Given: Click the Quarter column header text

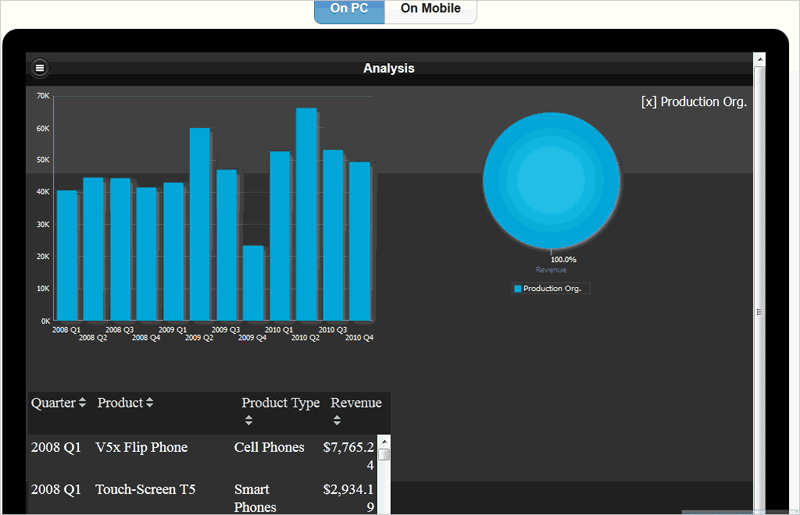Looking at the screenshot, I should tap(53, 403).
